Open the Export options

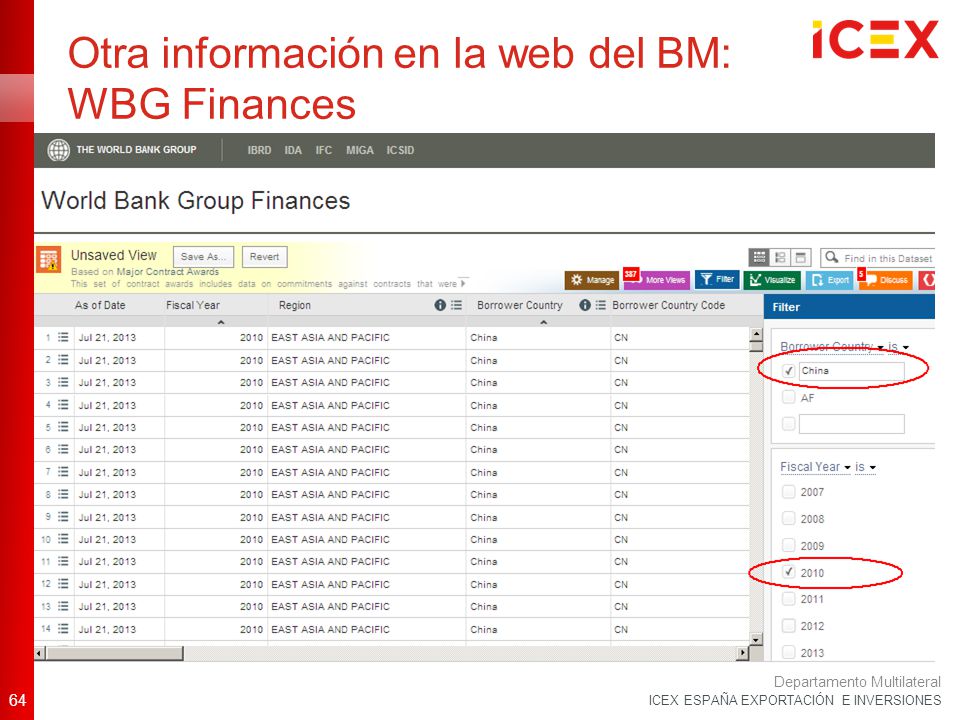pos(830,280)
